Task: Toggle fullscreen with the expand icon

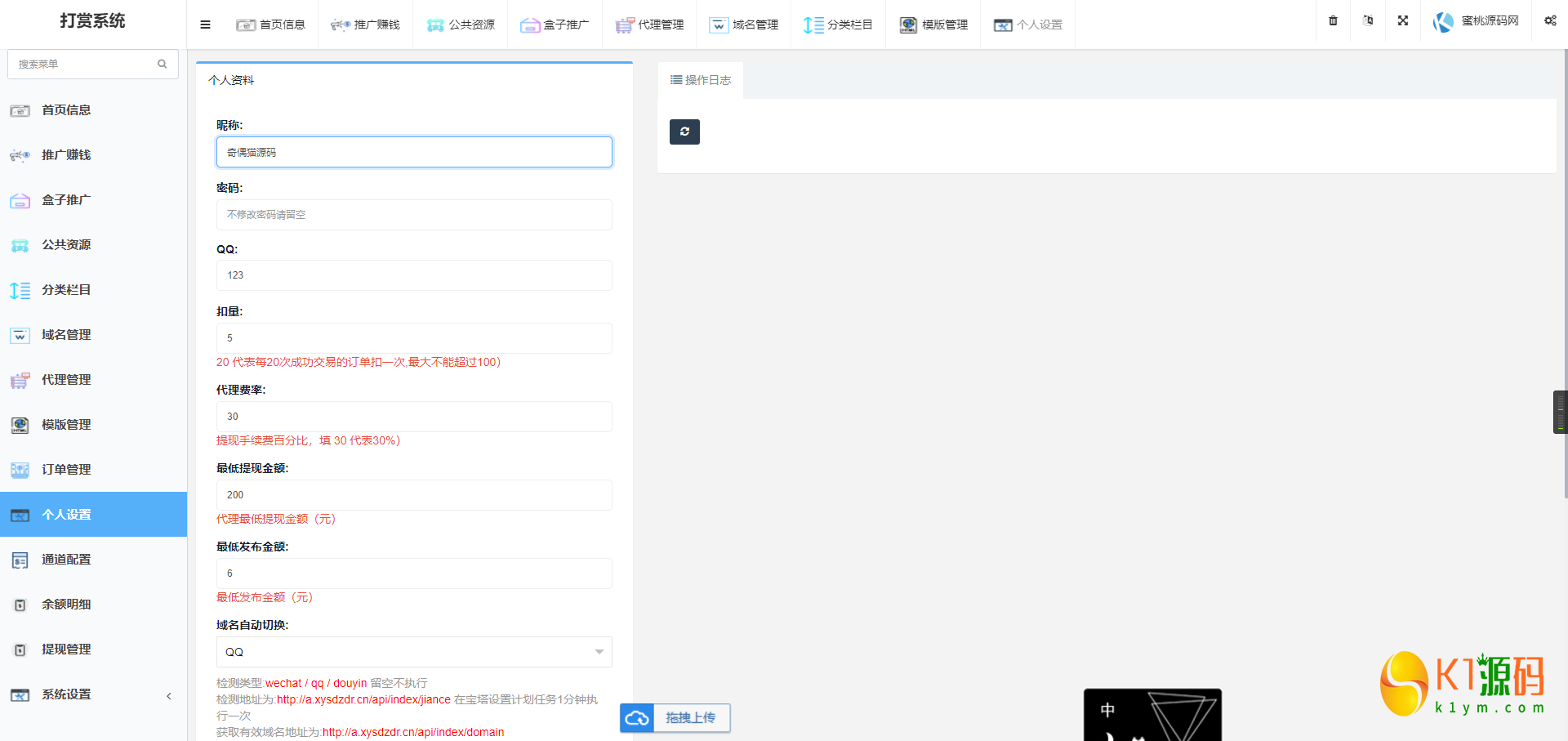Action: pos(1402,21)
